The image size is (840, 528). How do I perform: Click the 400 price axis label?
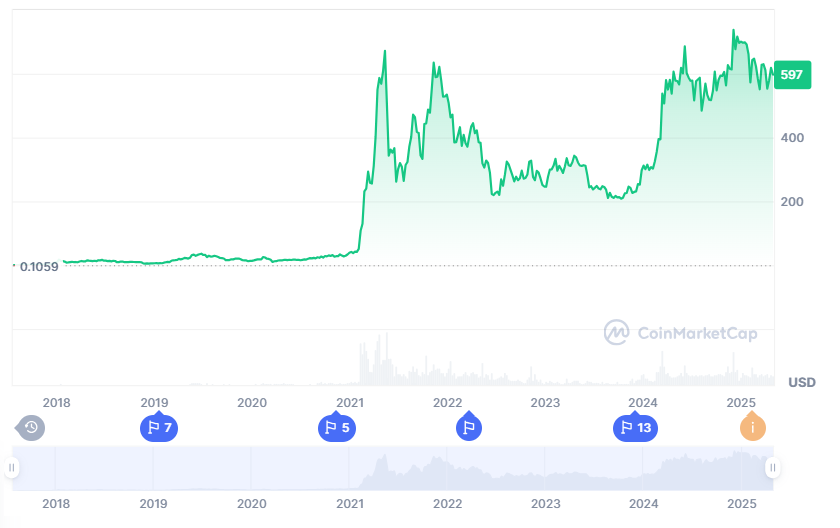click(792, 138)
